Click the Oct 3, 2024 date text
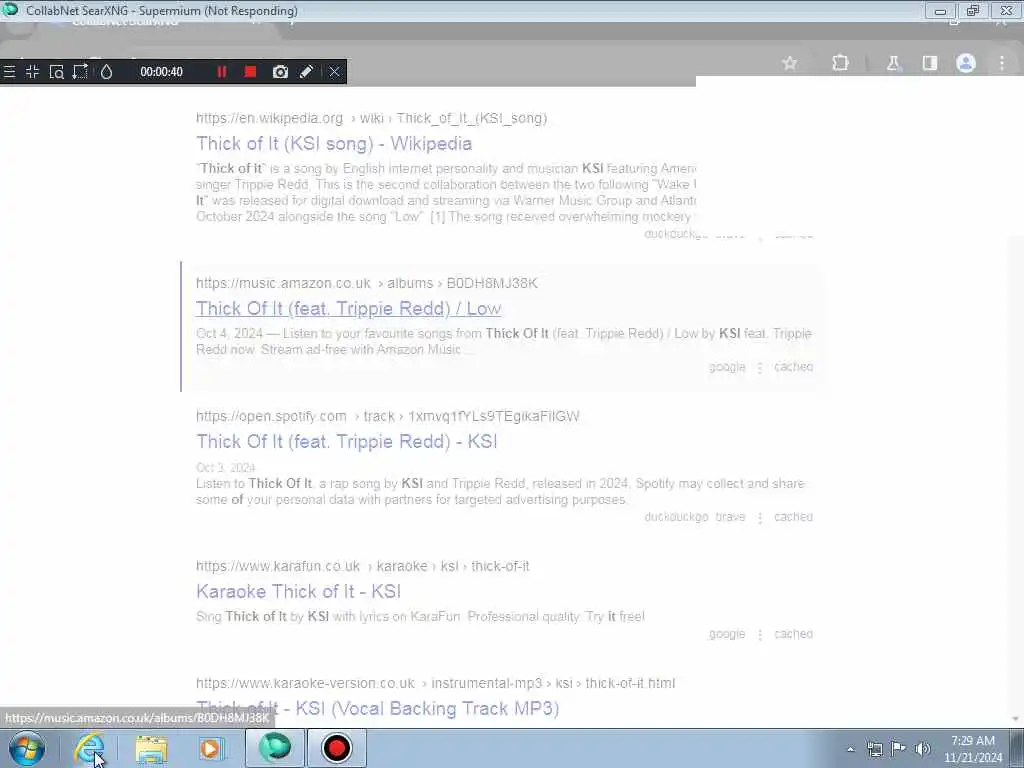The image size is (1024, 768). click(x=225, y=468)
